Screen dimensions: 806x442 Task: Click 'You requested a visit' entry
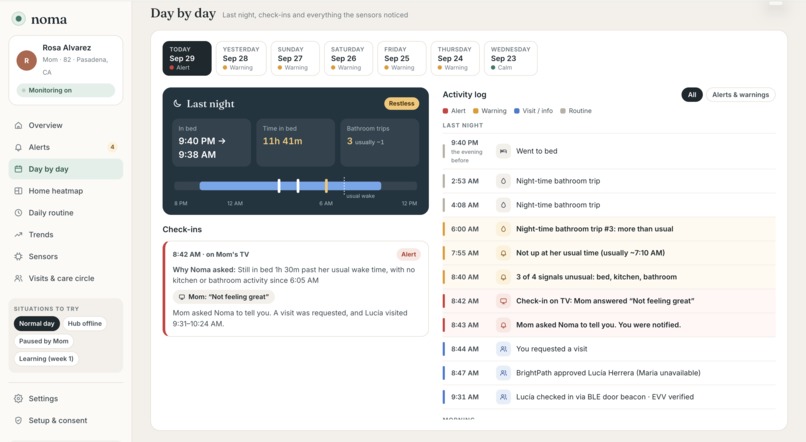(609, 349)
